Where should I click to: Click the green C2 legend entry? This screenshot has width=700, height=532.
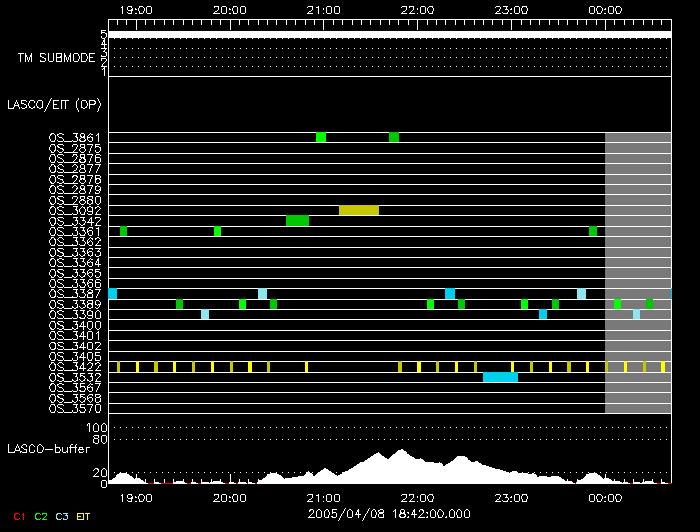click(41, 516)
